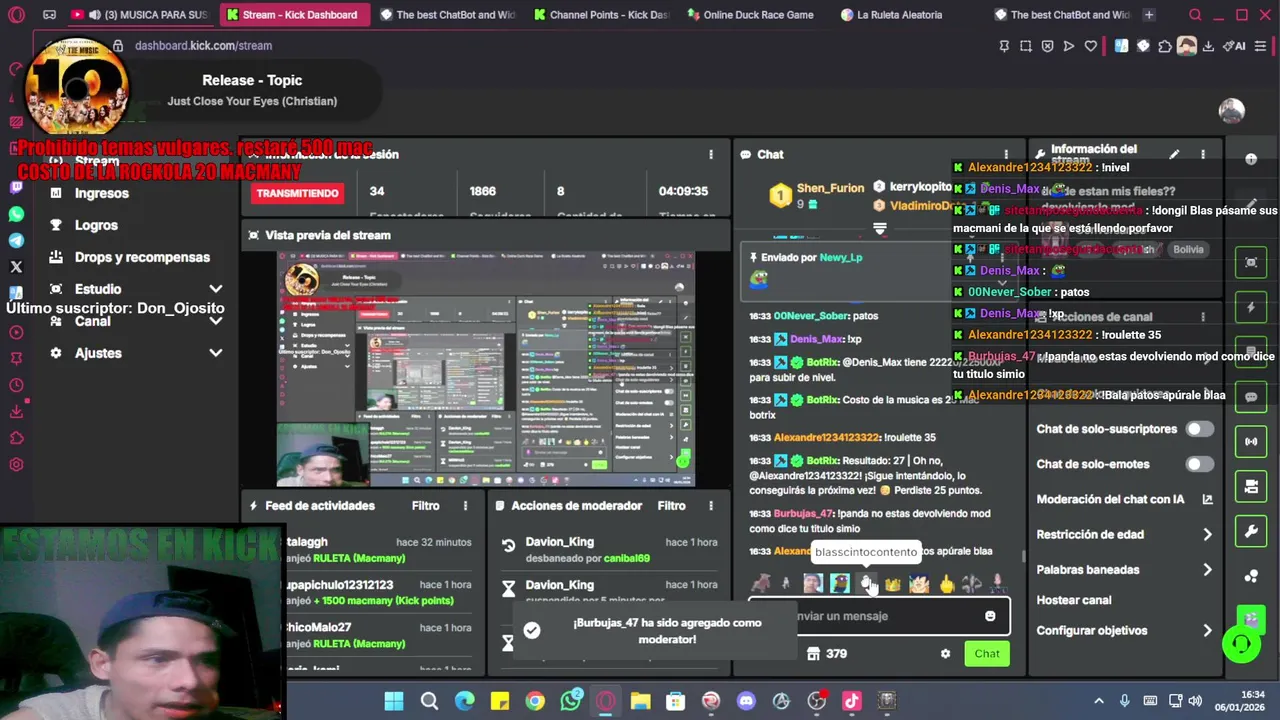Click username Shen_Furion in chat leaderboard

click(x=830, y=188)
